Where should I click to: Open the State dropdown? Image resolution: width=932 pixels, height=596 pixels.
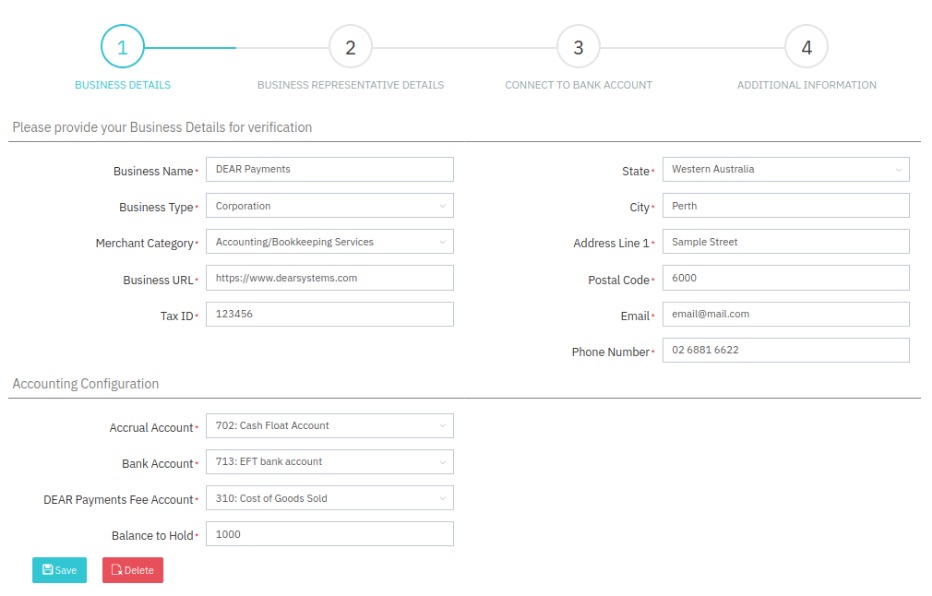pos(786,169)
